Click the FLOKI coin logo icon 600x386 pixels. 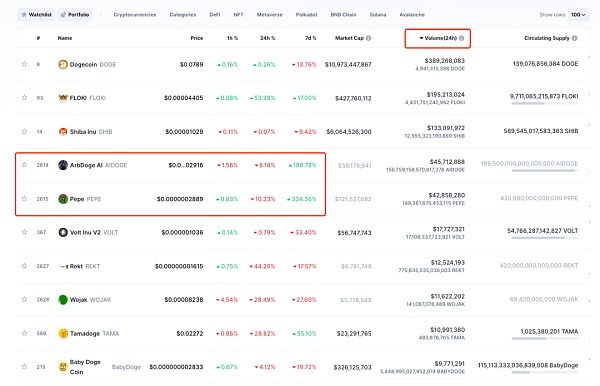[x=63, y=98]
